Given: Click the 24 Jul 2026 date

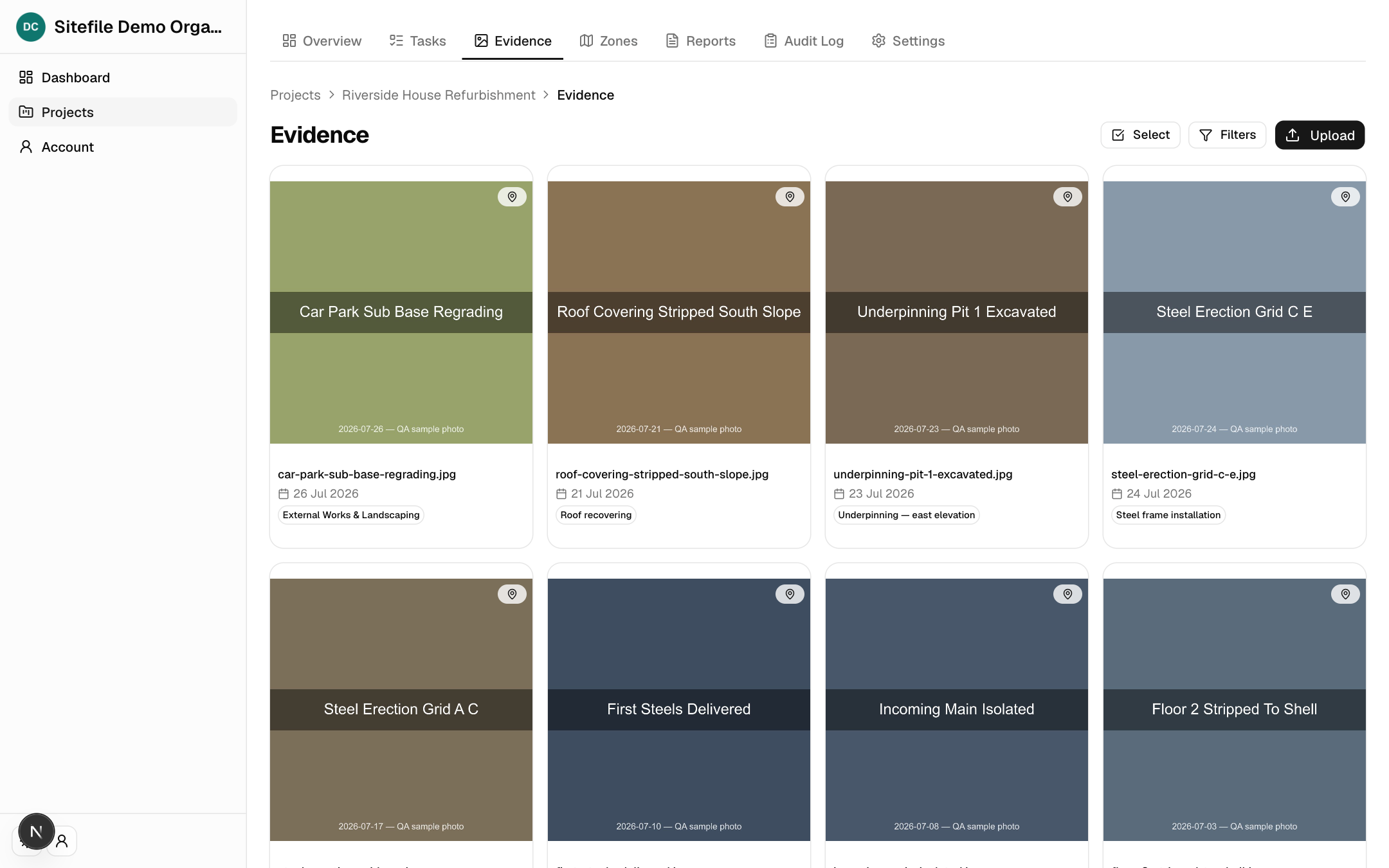Looking at the screenshot, I should 1159,494.
